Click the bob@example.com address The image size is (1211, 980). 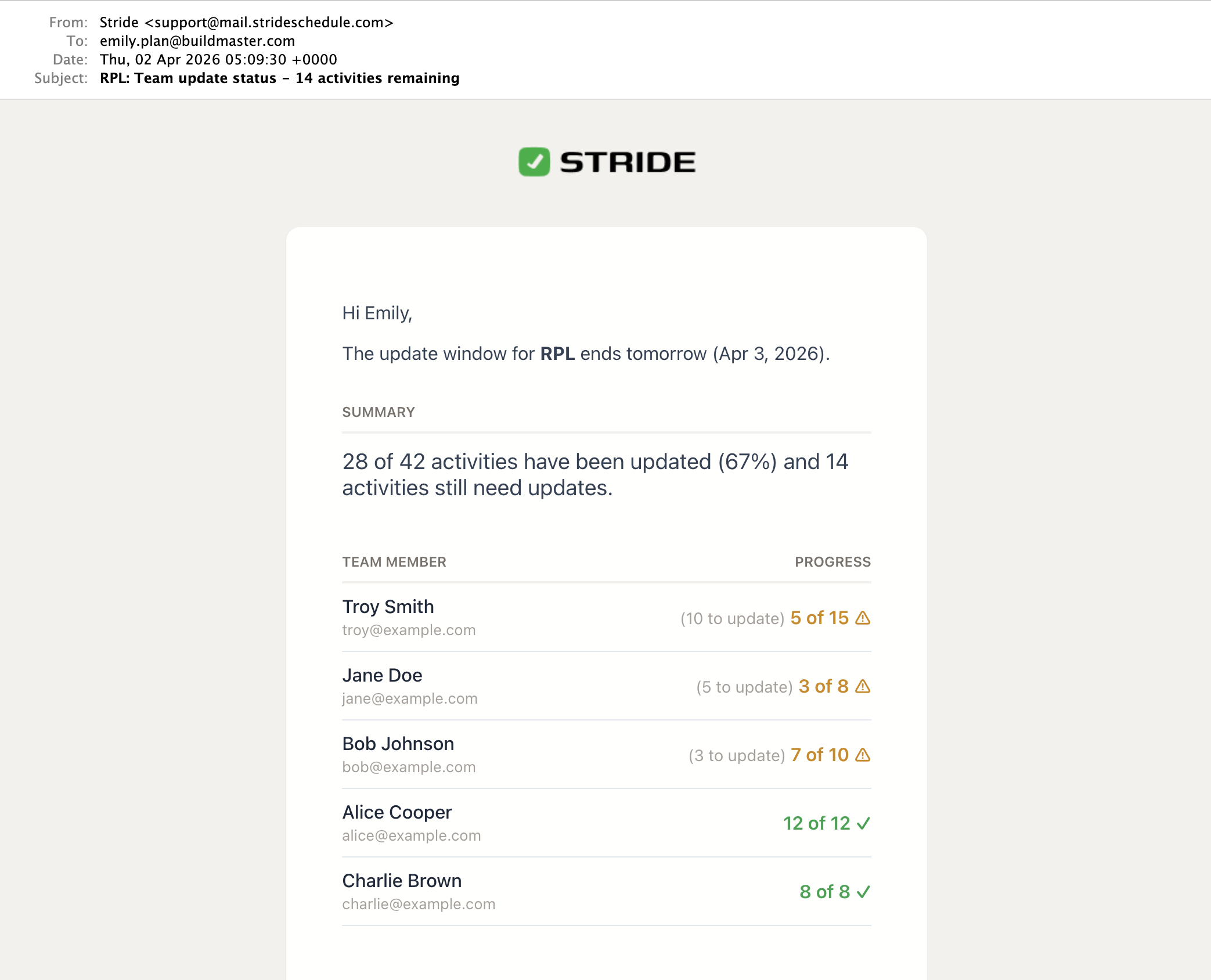409,767
